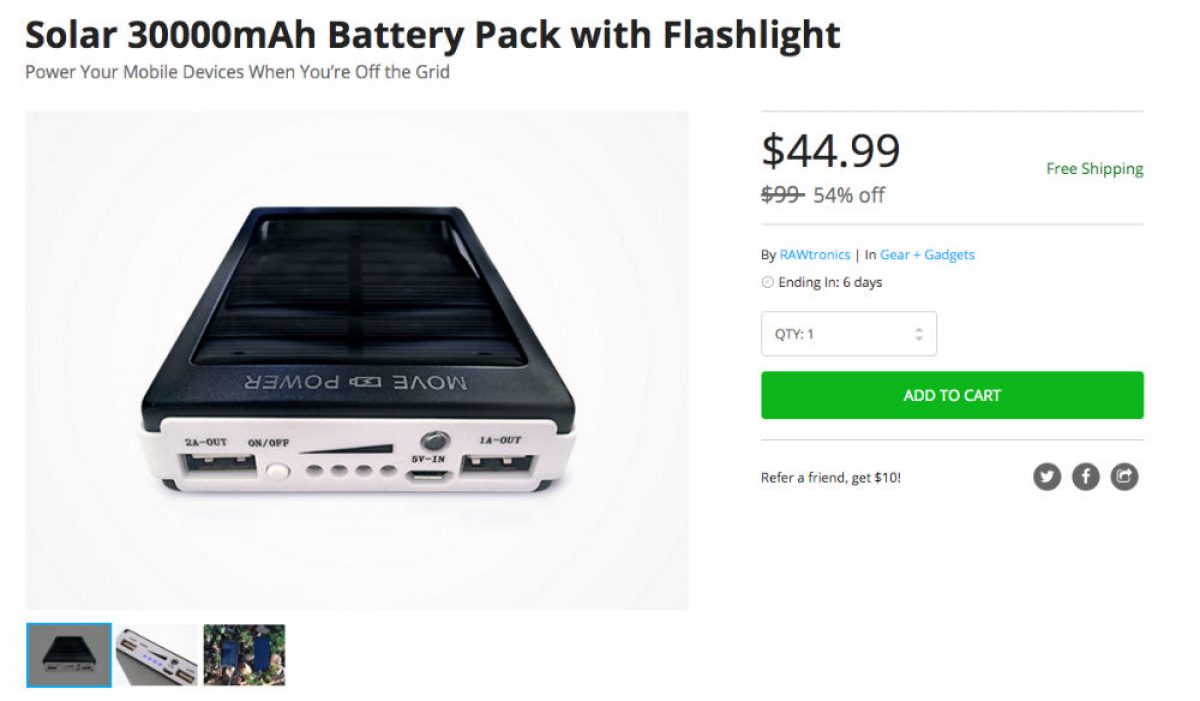Click the Free Shipping label

pos(1094,169)
